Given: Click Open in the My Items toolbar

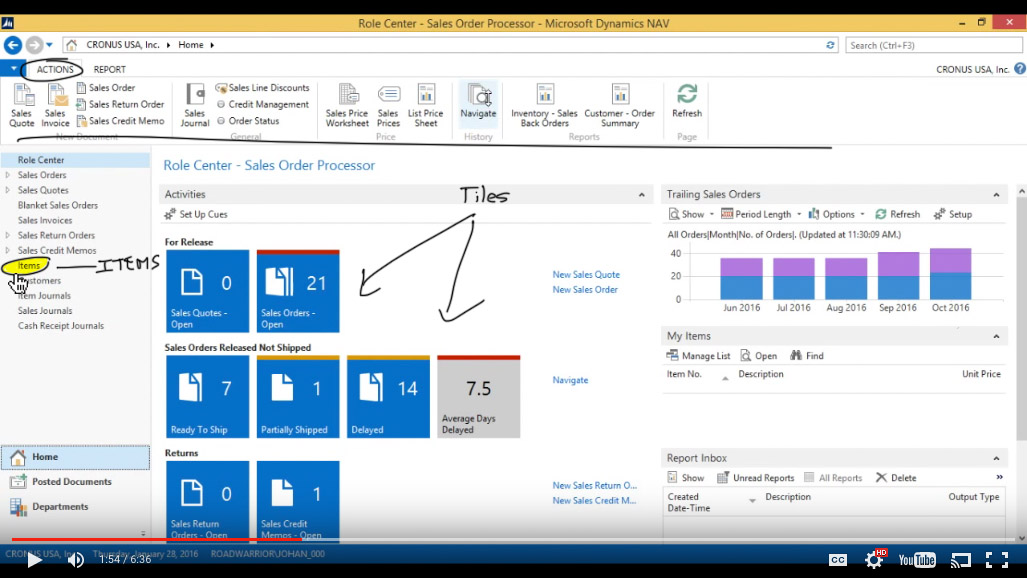Looking at the screenshot, I should 758,355.
